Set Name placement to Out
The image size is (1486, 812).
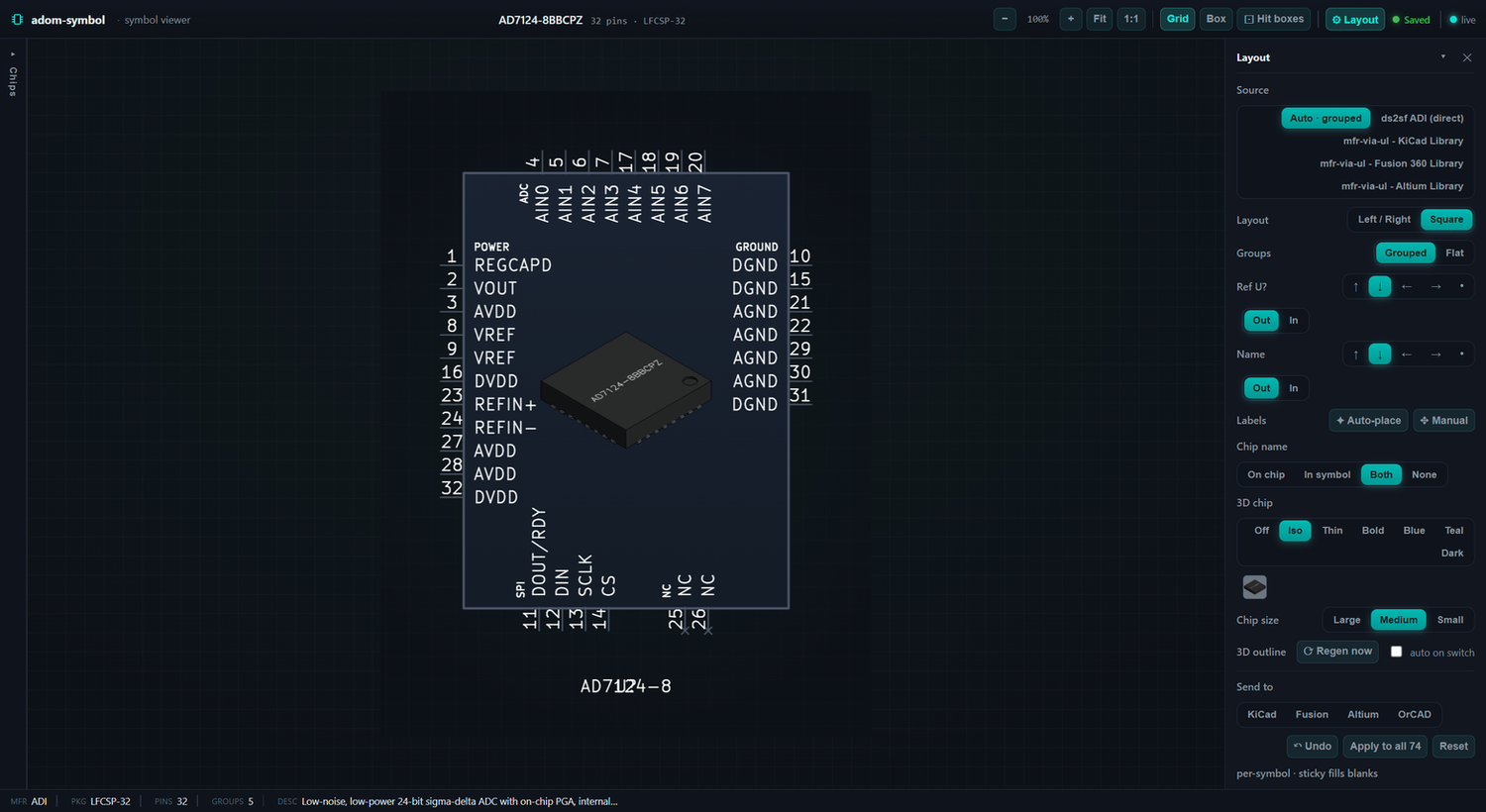(x=1261, y=388)
